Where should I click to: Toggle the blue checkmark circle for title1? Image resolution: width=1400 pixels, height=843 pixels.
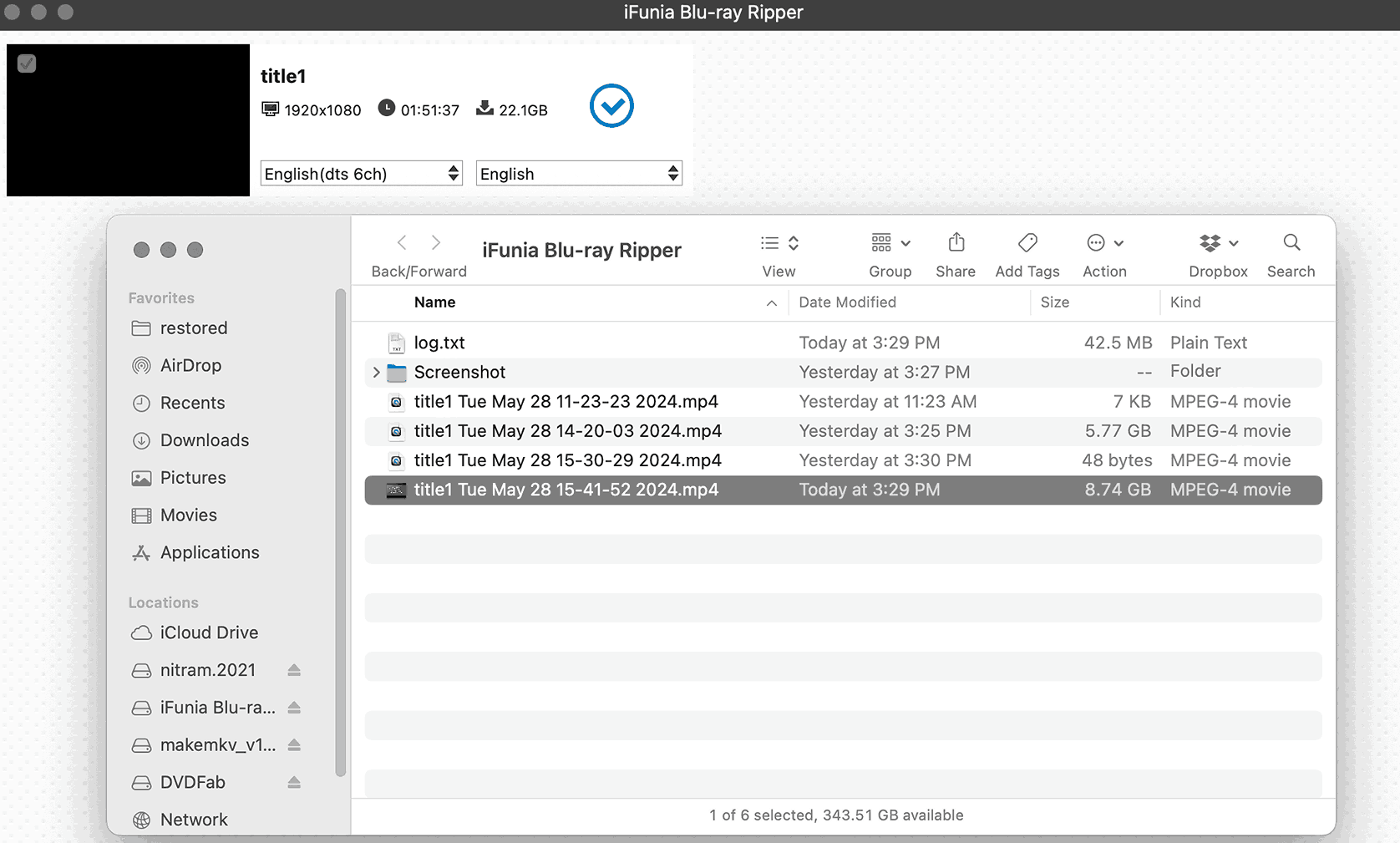(611, 106)
